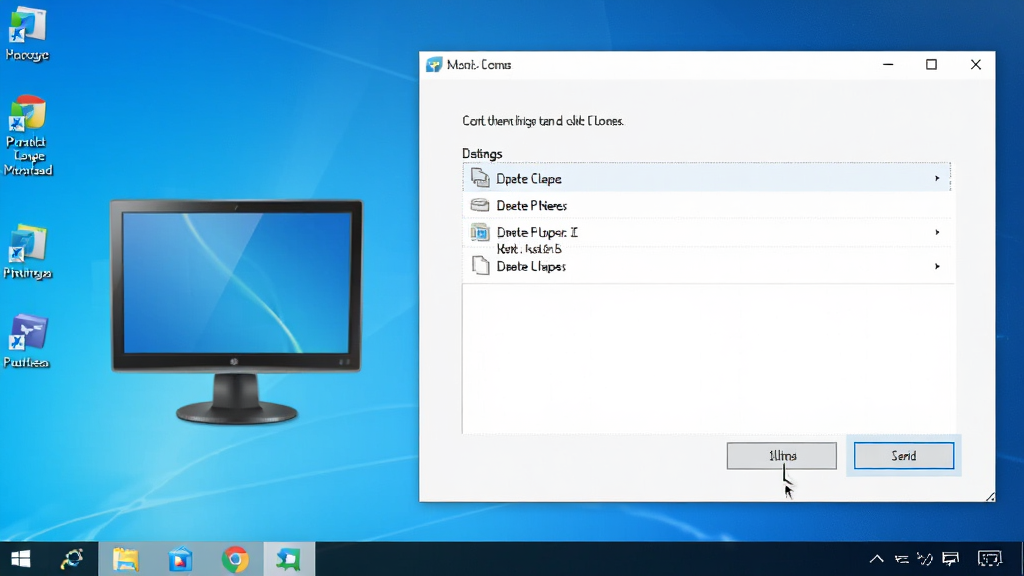Image resolution: width=1024 pixels, height=576 pixels.
Task: Select the "Hocoge" desktop shortcut icon
Action: (x=27, y=27)
